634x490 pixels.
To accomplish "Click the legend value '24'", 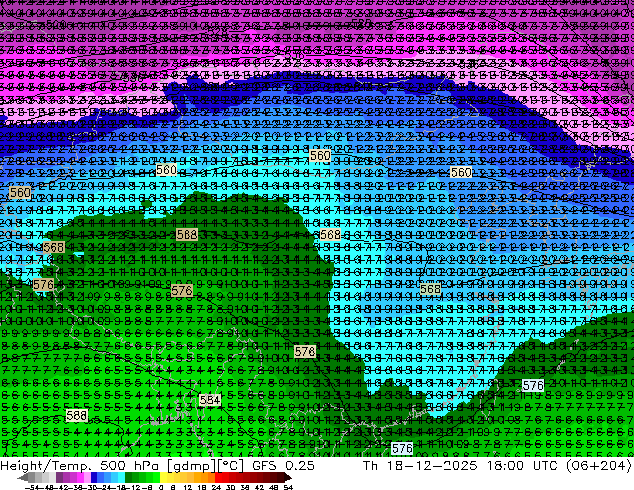I will coord(216,487).
